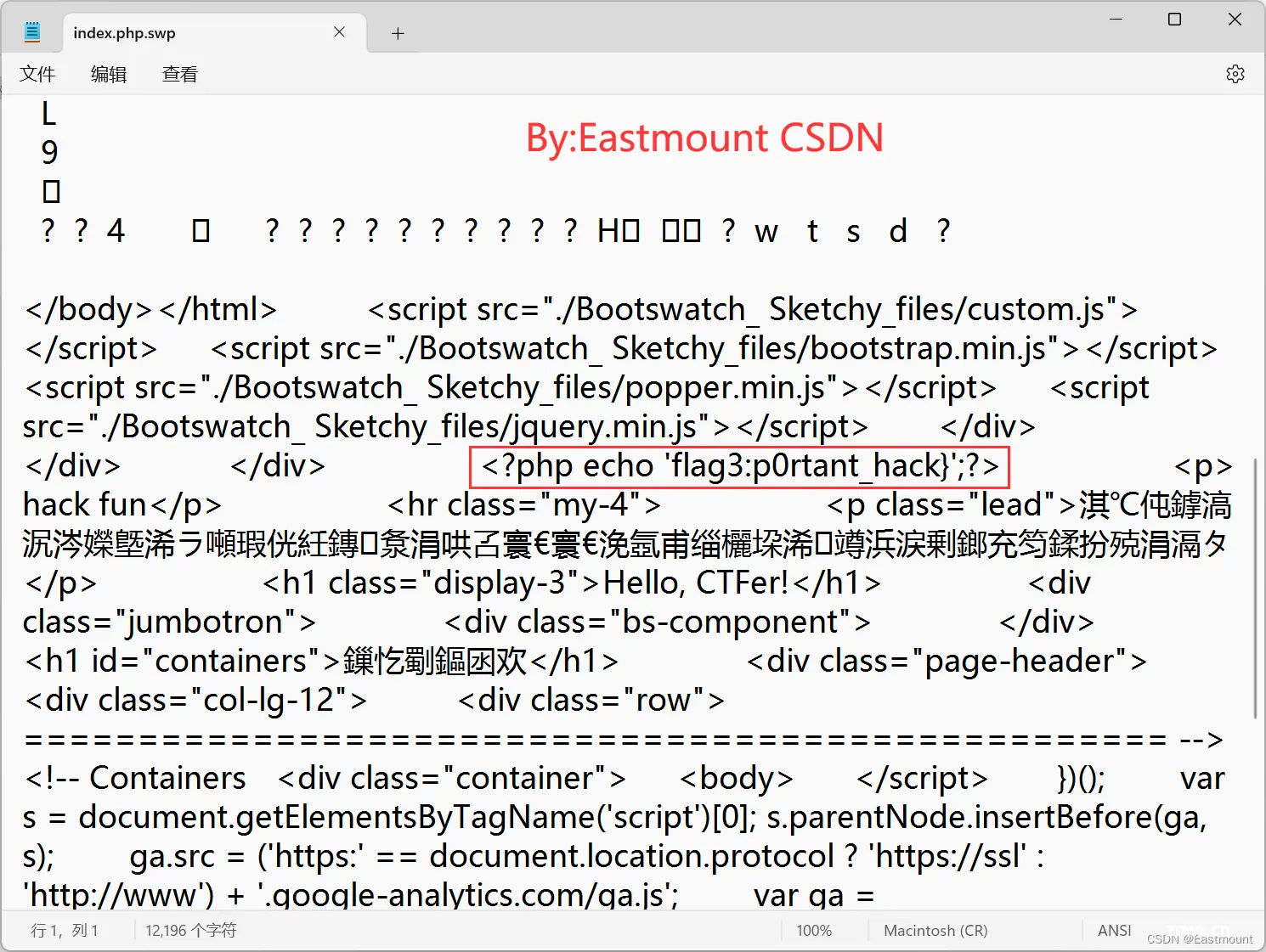Click the vertical scrollbar thumb

coord(1255,588)
